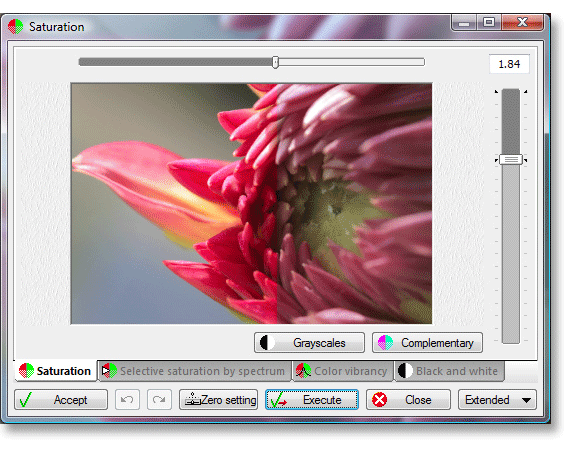Click the Complementary button label
The image size is (573, 453).
click(437, 343)
